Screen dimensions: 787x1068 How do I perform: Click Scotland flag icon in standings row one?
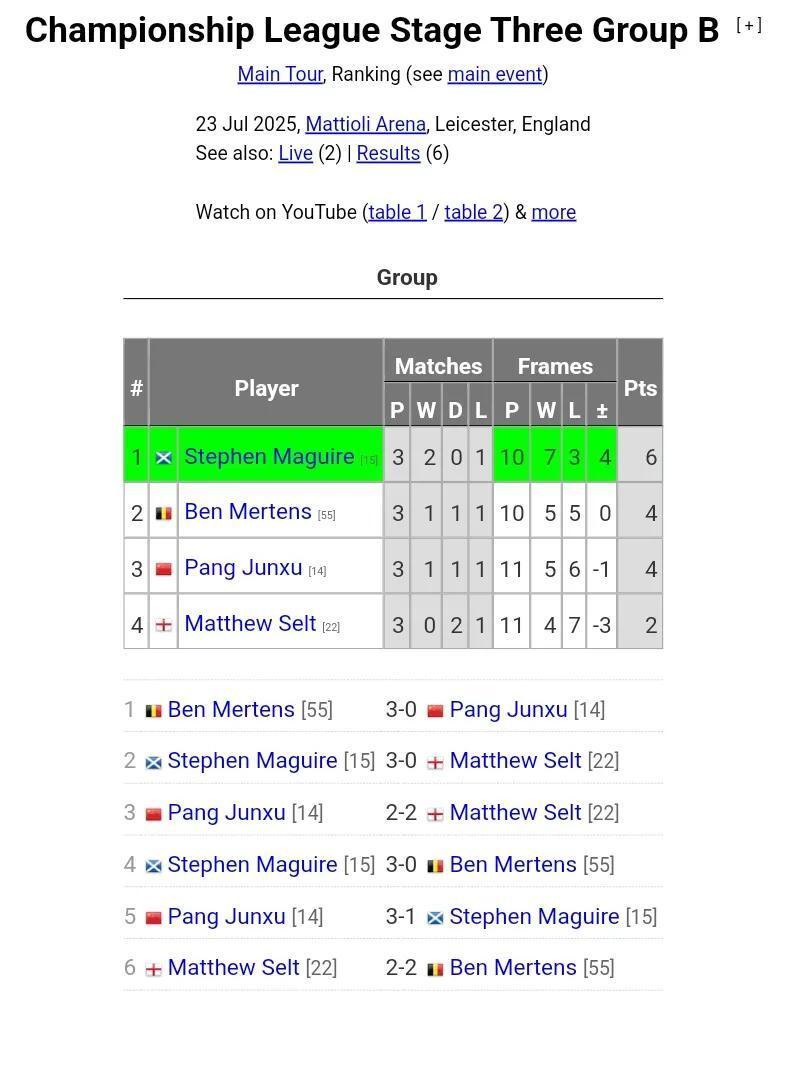click(164, 457)
